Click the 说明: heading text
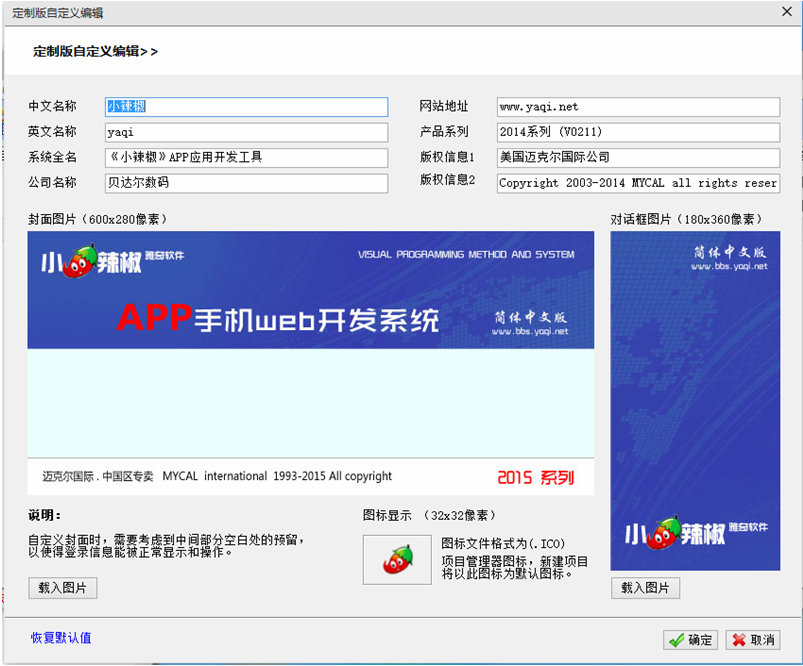 (x=45, y=515)
